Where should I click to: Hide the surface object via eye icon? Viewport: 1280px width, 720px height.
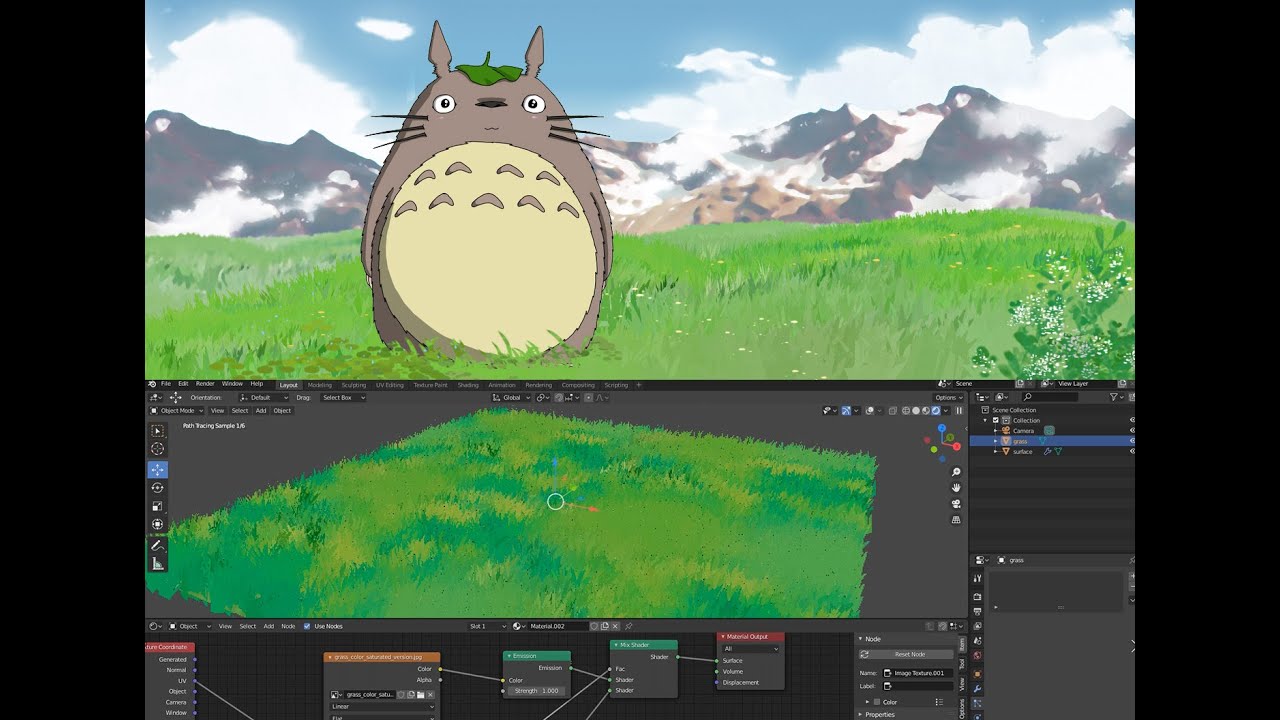pyautogui.click(x=1132, y=452)
